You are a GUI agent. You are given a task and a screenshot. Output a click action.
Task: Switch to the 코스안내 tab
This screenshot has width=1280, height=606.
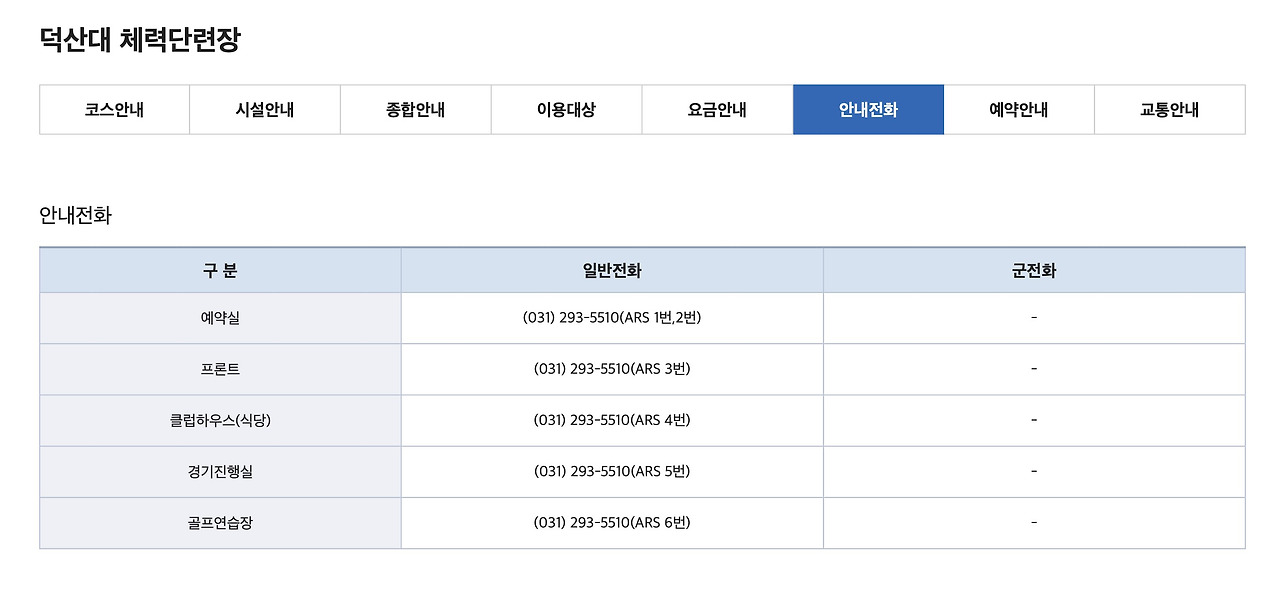pos(113,110)
